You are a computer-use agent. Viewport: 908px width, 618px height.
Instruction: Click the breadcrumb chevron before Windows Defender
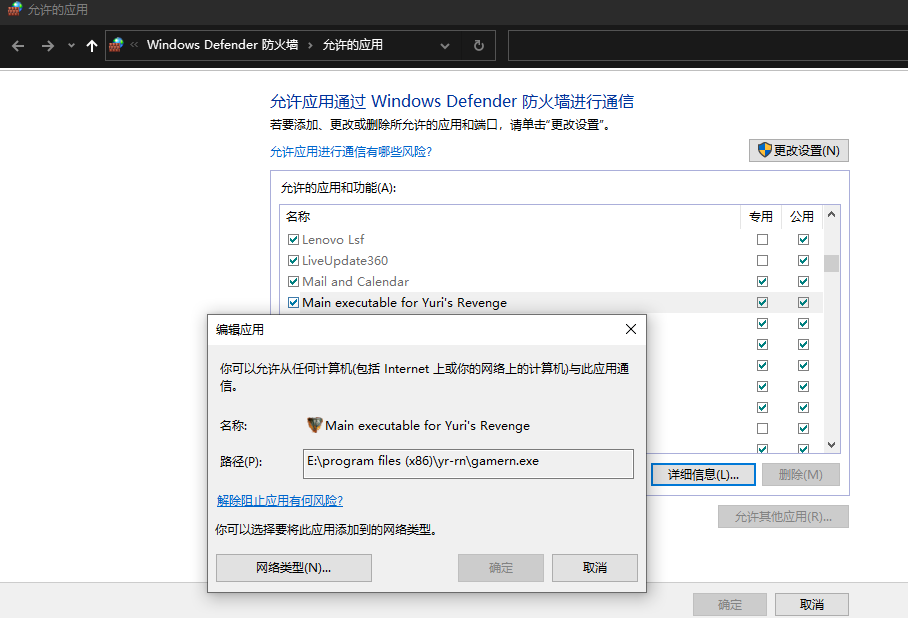pyautogui.click(x=135, y=45)
